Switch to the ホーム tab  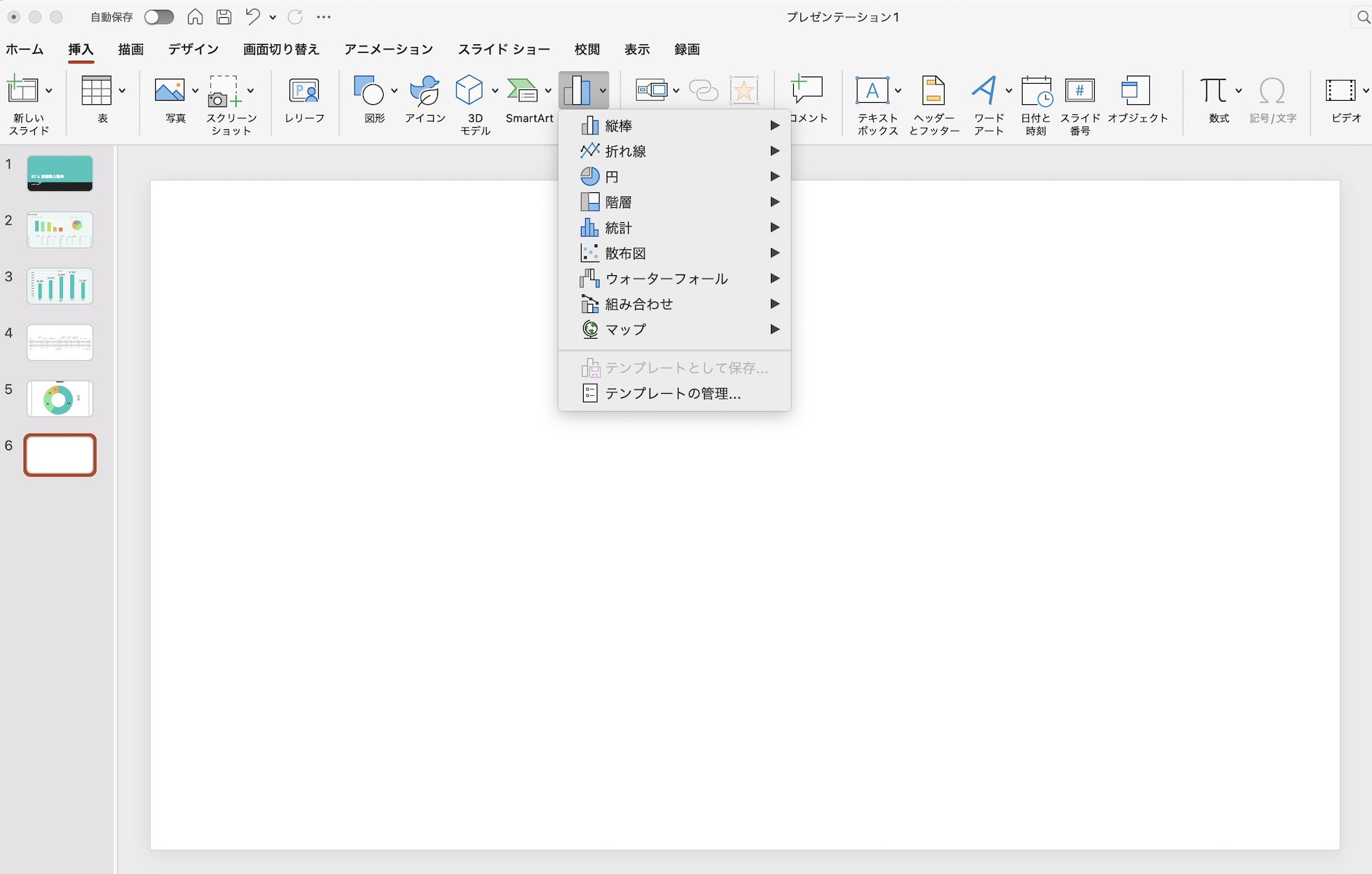pyautogui.click(x=25, y=49)
